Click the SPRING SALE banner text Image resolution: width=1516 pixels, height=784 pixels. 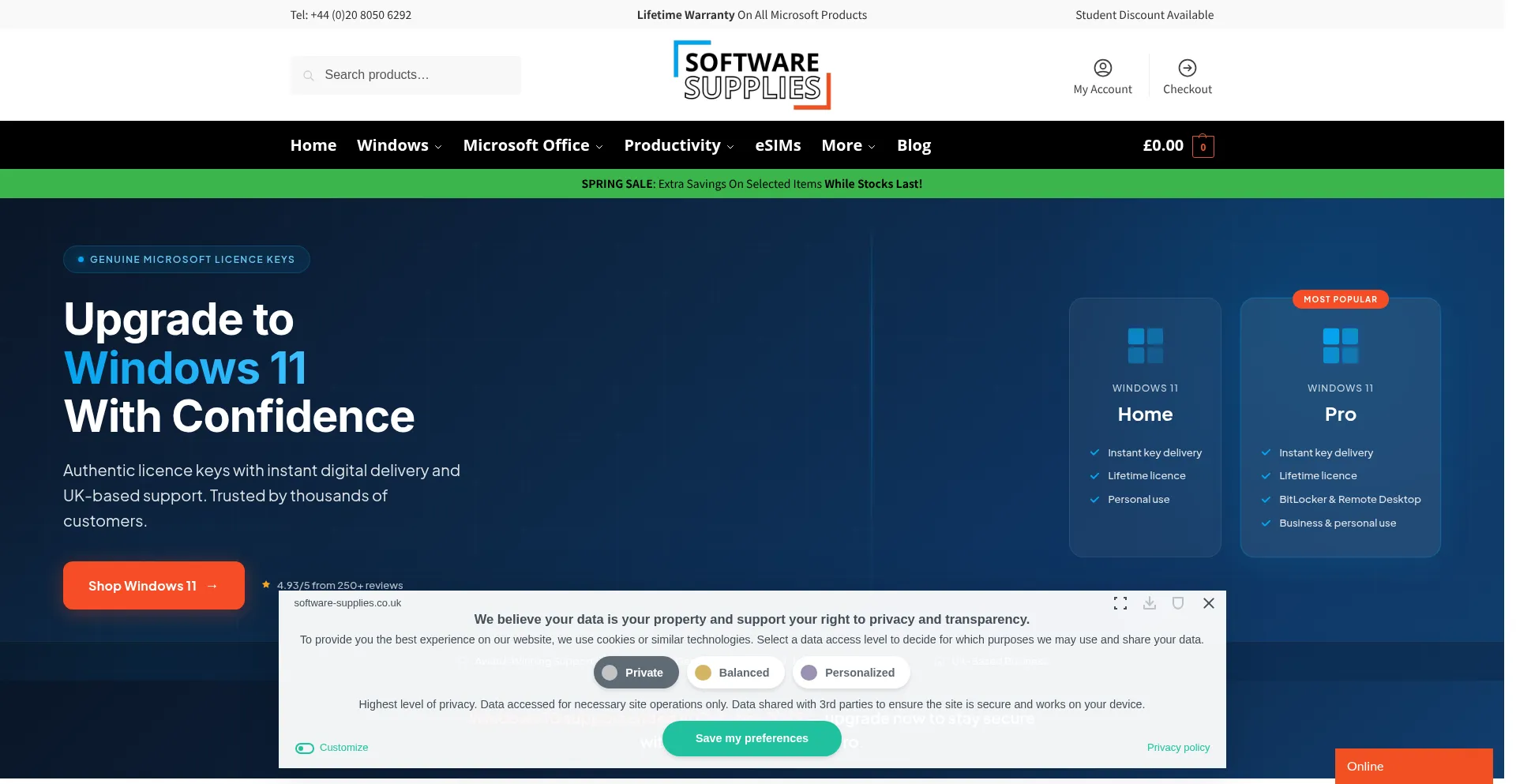click(752, 184)
